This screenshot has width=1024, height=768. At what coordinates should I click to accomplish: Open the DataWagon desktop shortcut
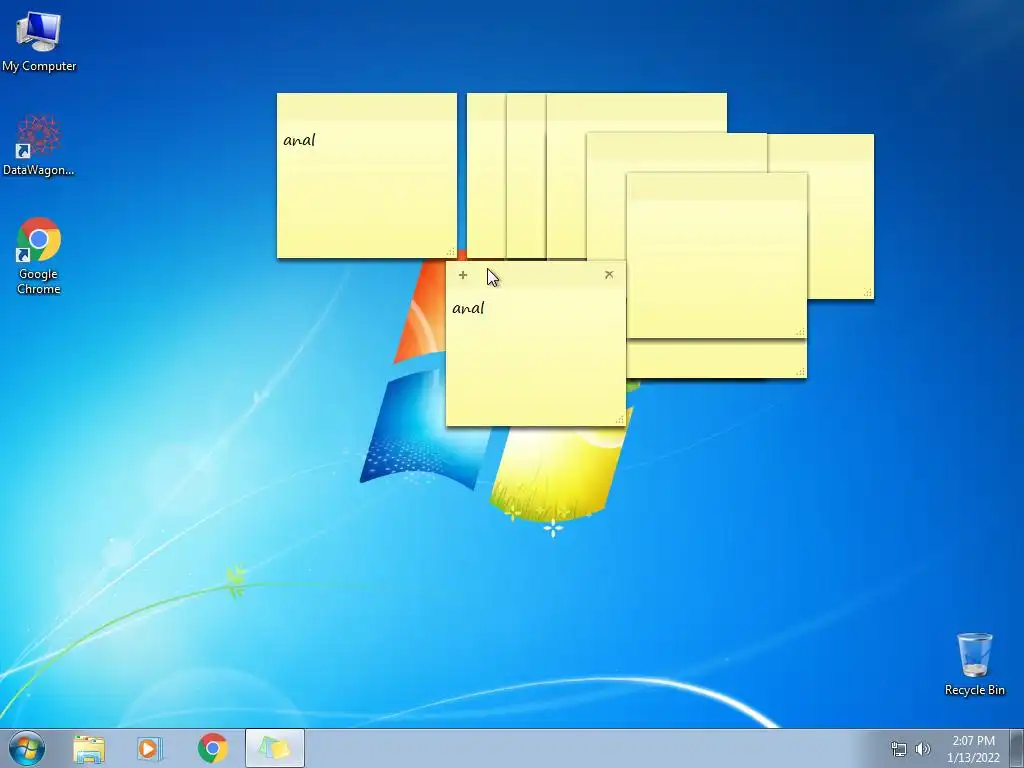[x=39, y=145]
